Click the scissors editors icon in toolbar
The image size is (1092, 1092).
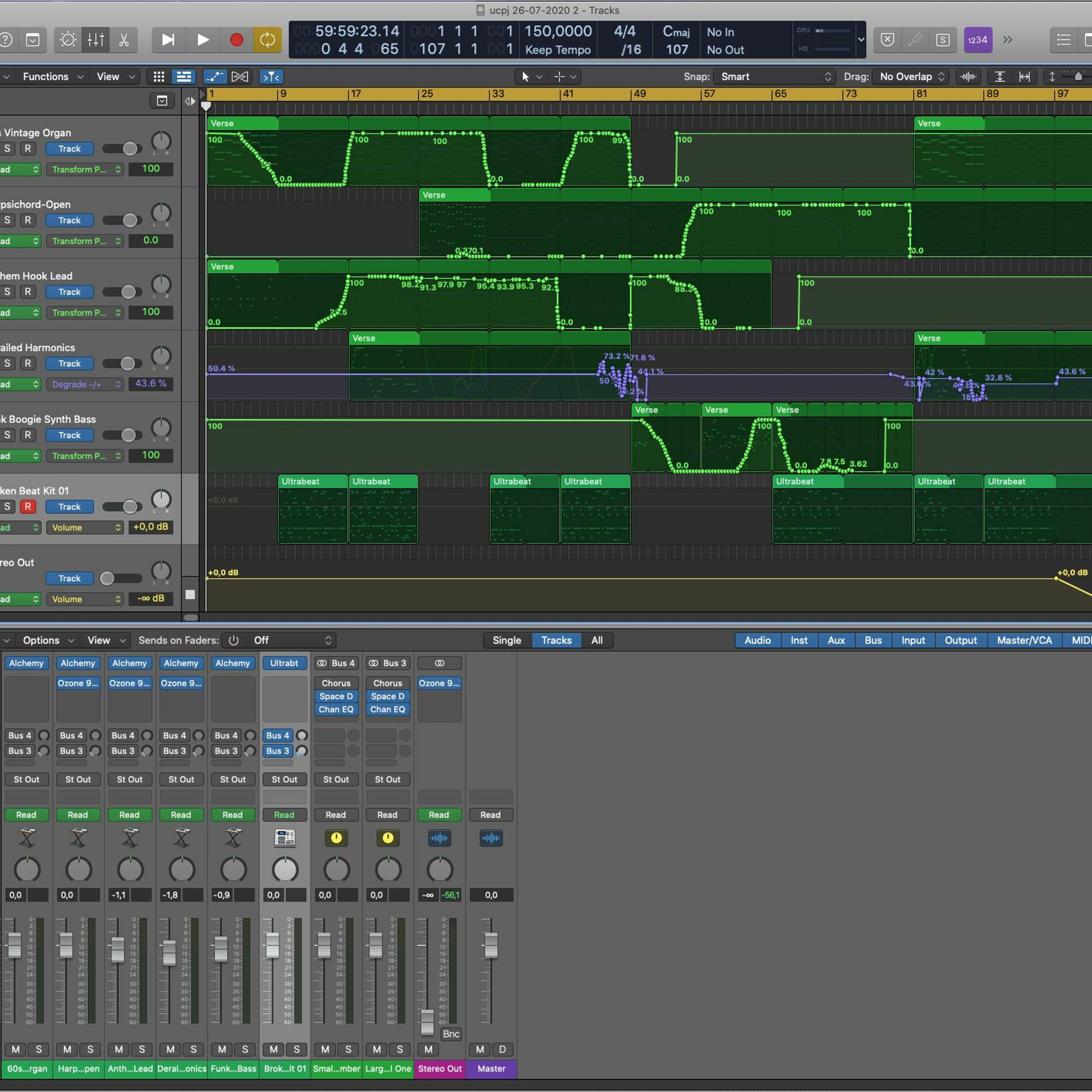click(x=124, y=40)
